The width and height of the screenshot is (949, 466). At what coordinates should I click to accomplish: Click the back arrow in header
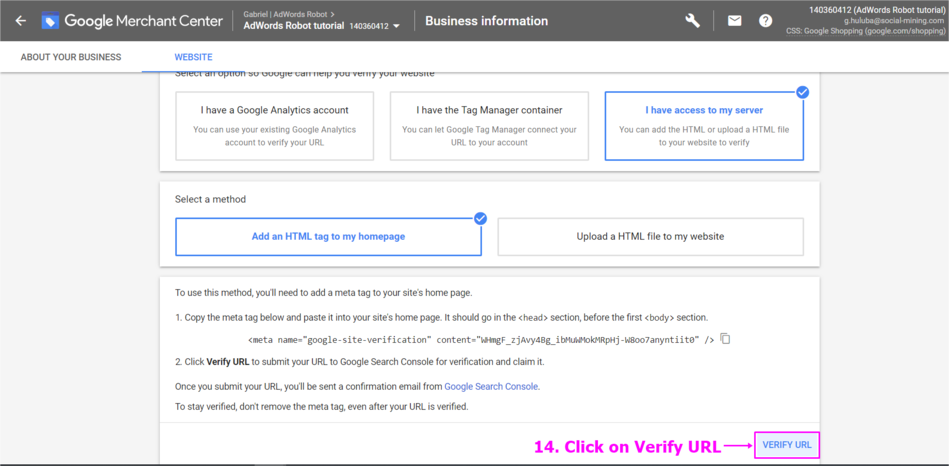point(20,21)
